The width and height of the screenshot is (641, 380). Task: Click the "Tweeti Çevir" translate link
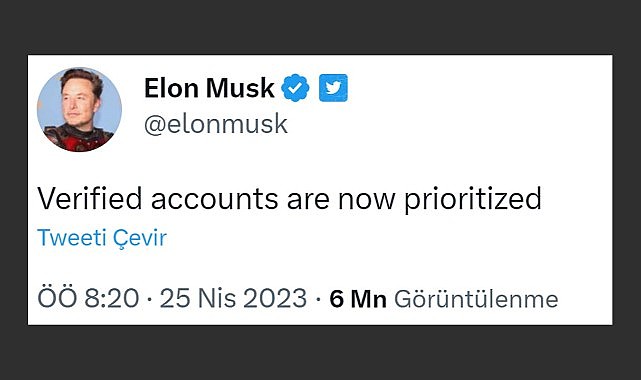(x=102, y=238)
